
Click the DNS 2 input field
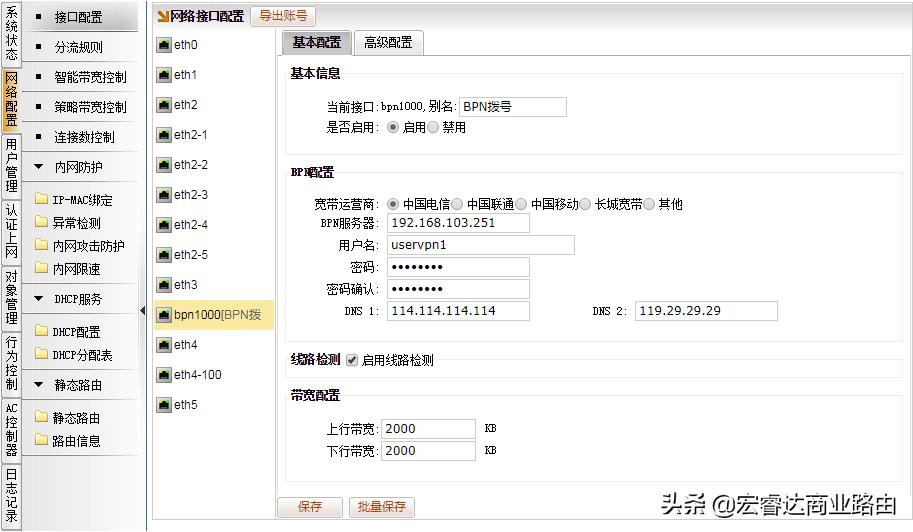(706, 311)
